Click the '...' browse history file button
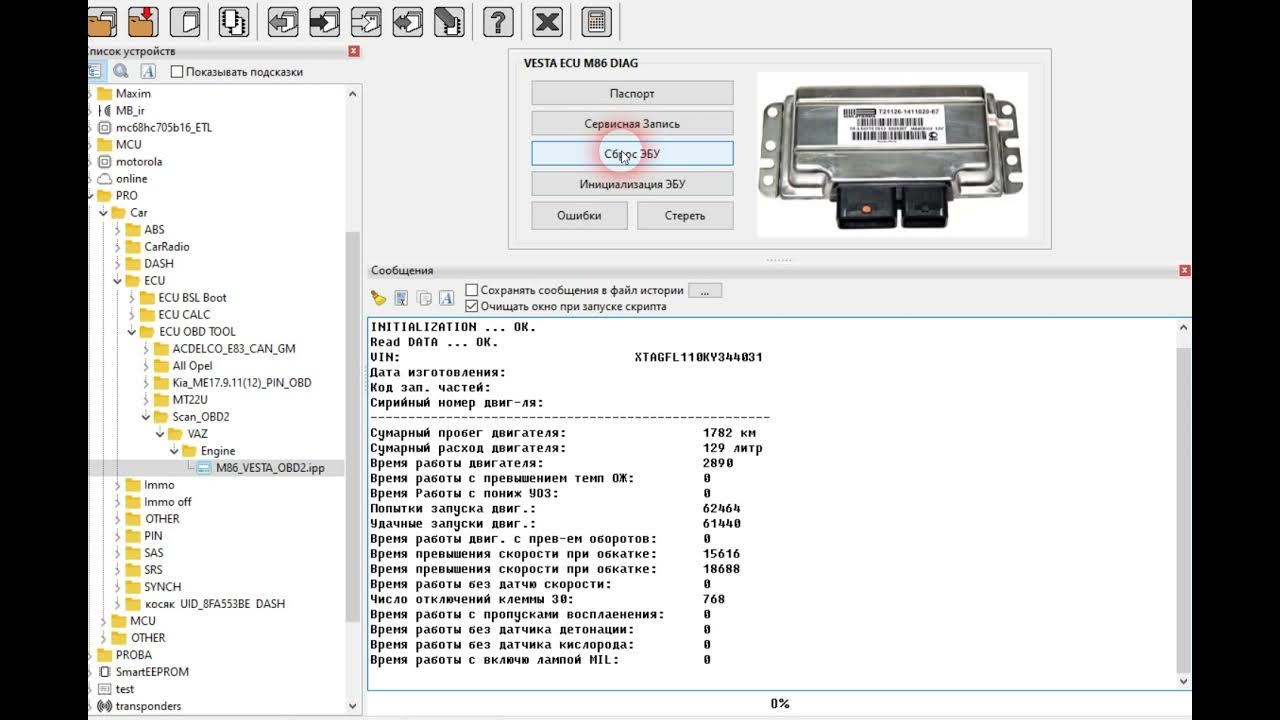The image size is (1280, 720). tap(705, 291)
